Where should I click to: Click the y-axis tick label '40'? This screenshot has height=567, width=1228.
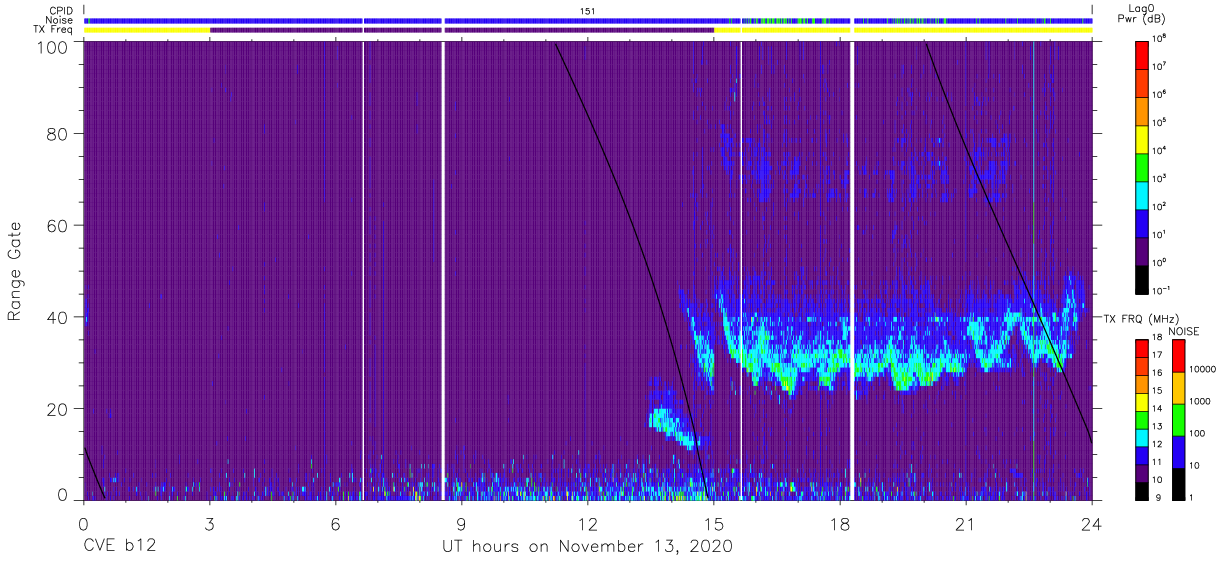coord(58,317)
